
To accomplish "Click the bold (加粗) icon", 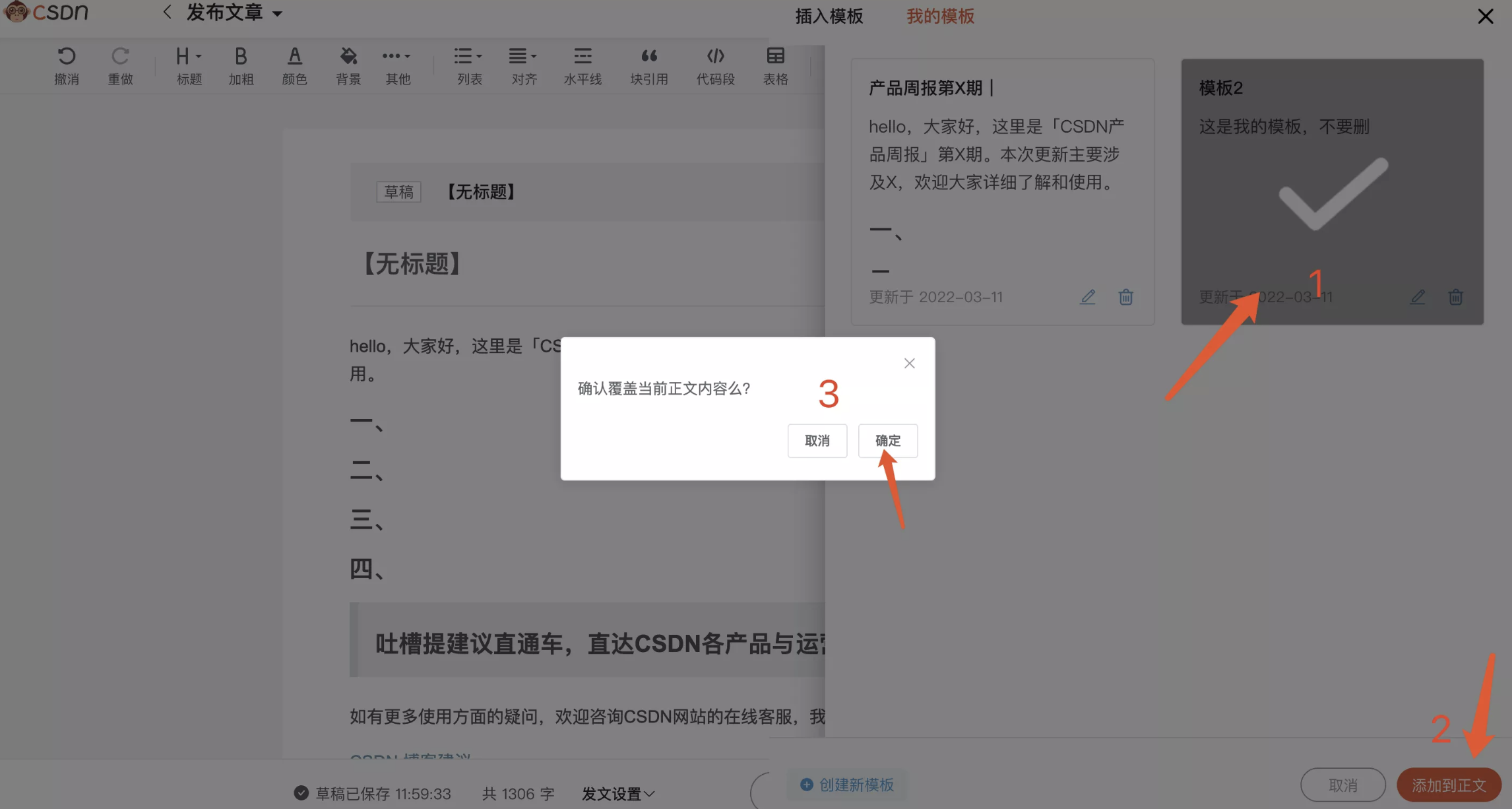I will (x=241, y=57).
